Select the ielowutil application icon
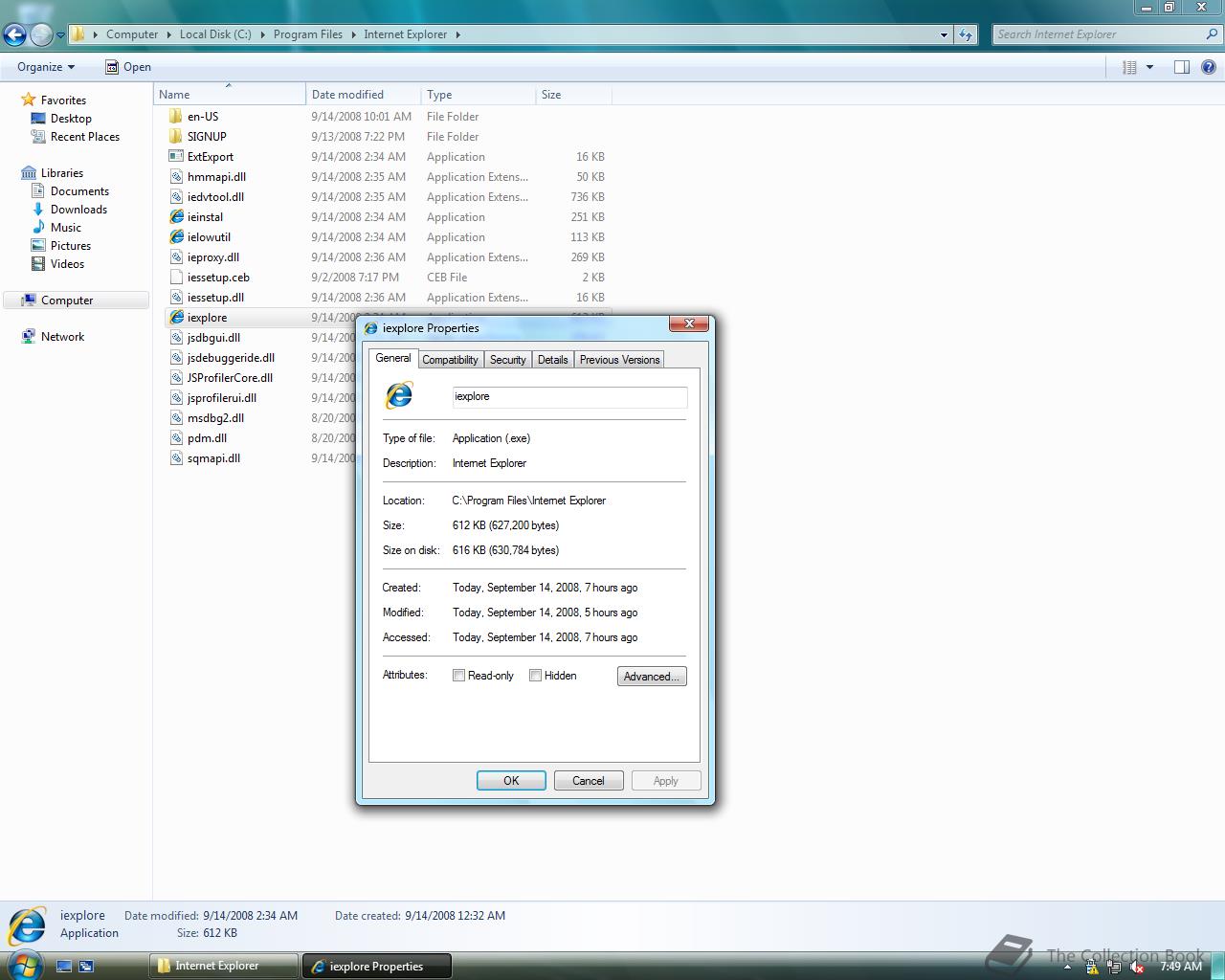Viewport: 1225px width, 980px height. coord(176,237)
